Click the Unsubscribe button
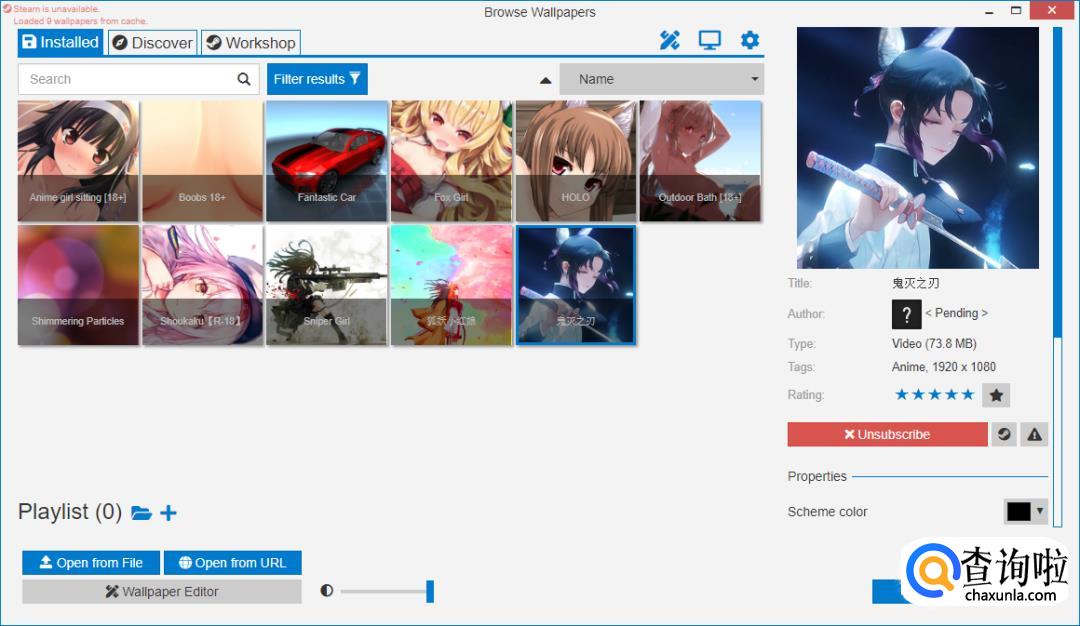Image resolution: width=1080 pixels, height=626 pixels. (x=887, y=434)
